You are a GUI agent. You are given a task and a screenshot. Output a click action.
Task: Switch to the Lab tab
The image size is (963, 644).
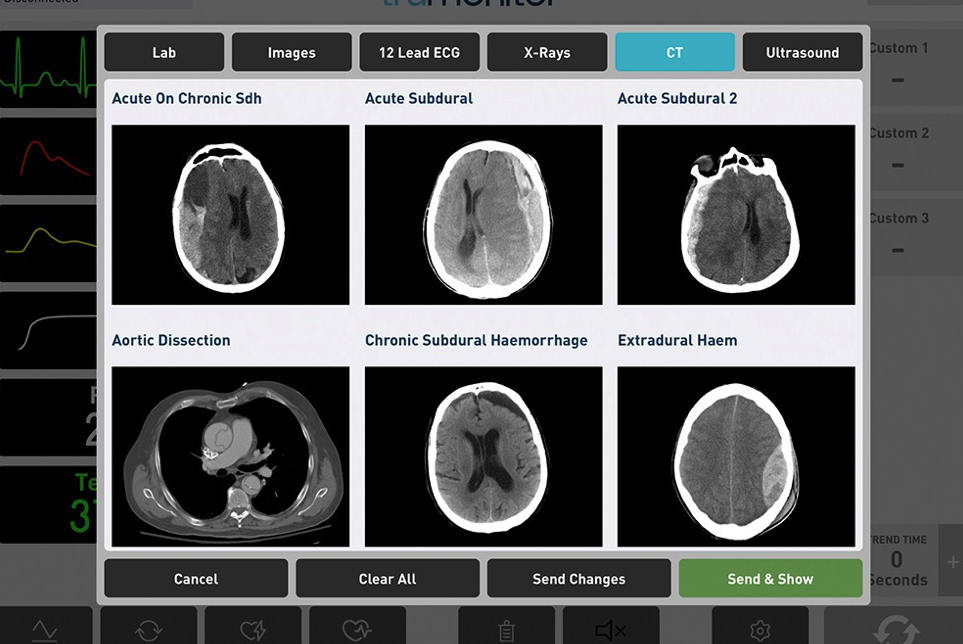coord(164,53)
